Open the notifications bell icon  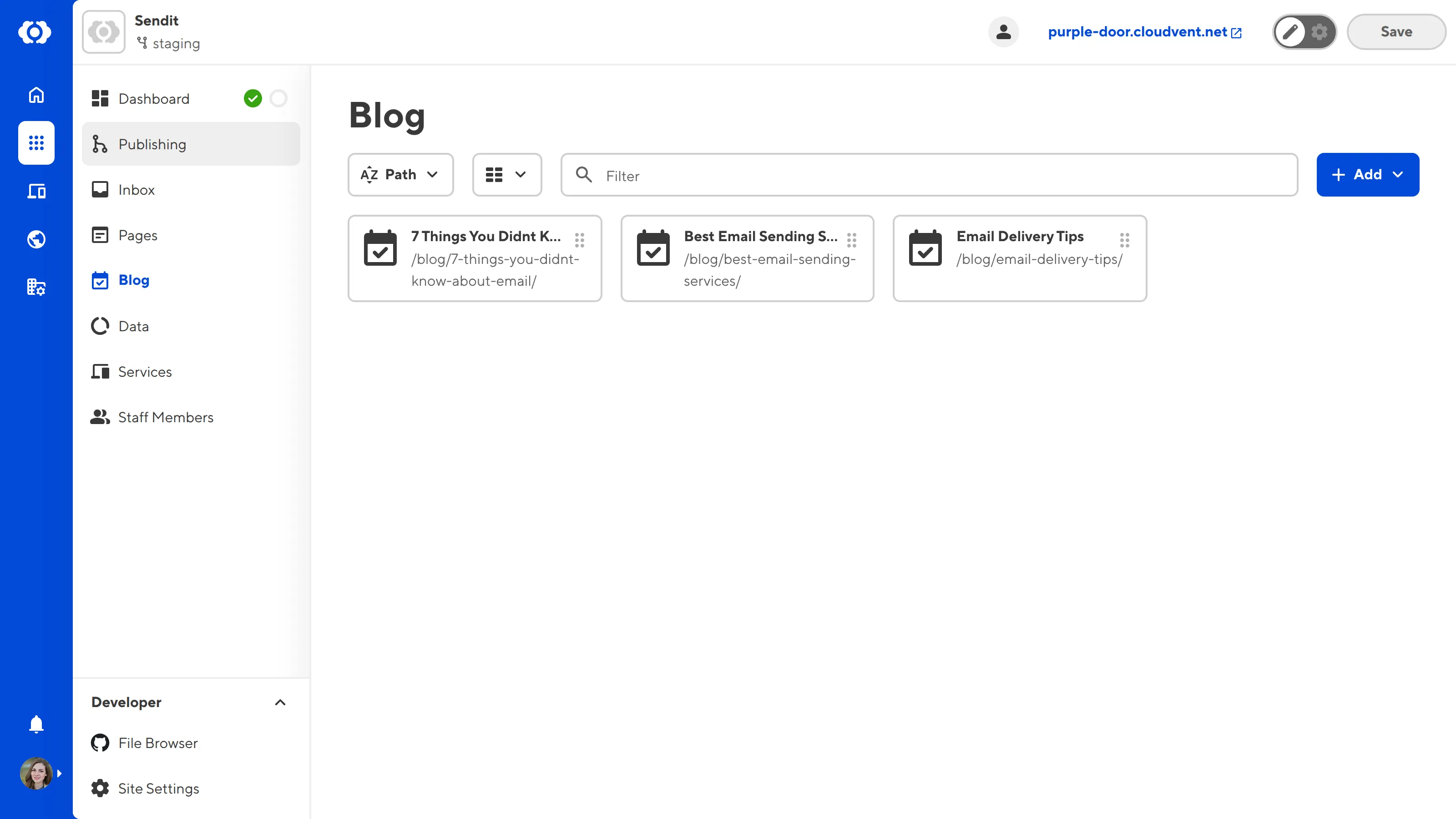pyautogui.click(x=35, y=724)
